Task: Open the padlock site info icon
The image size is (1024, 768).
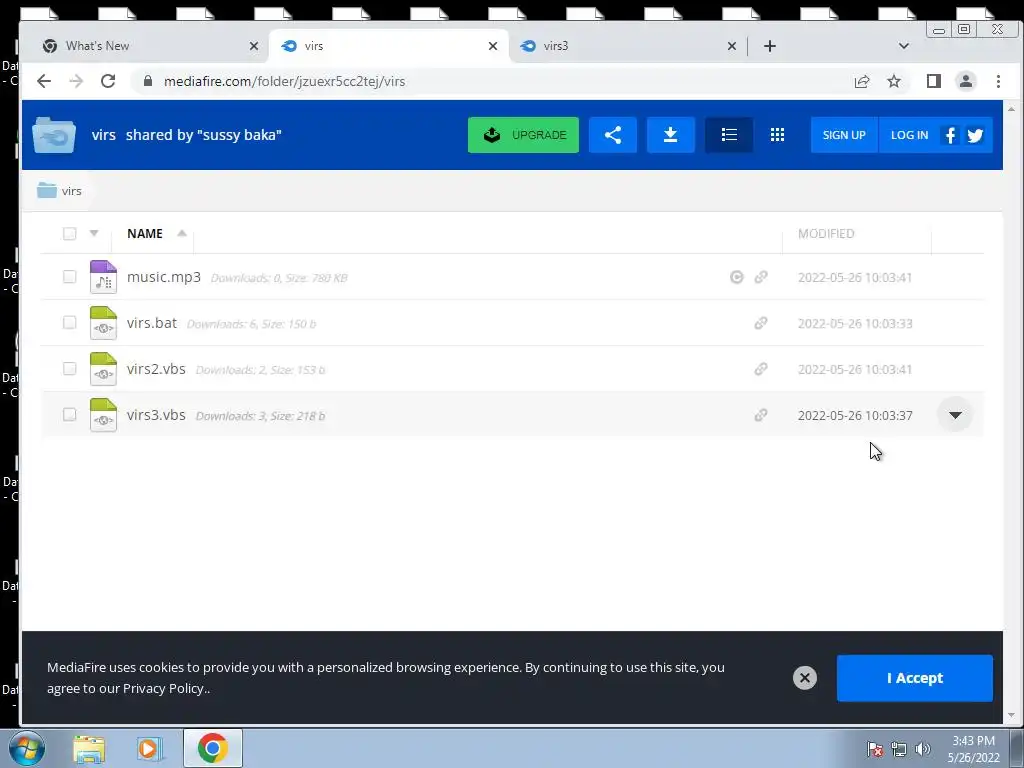Action: (x=148, y=81)
